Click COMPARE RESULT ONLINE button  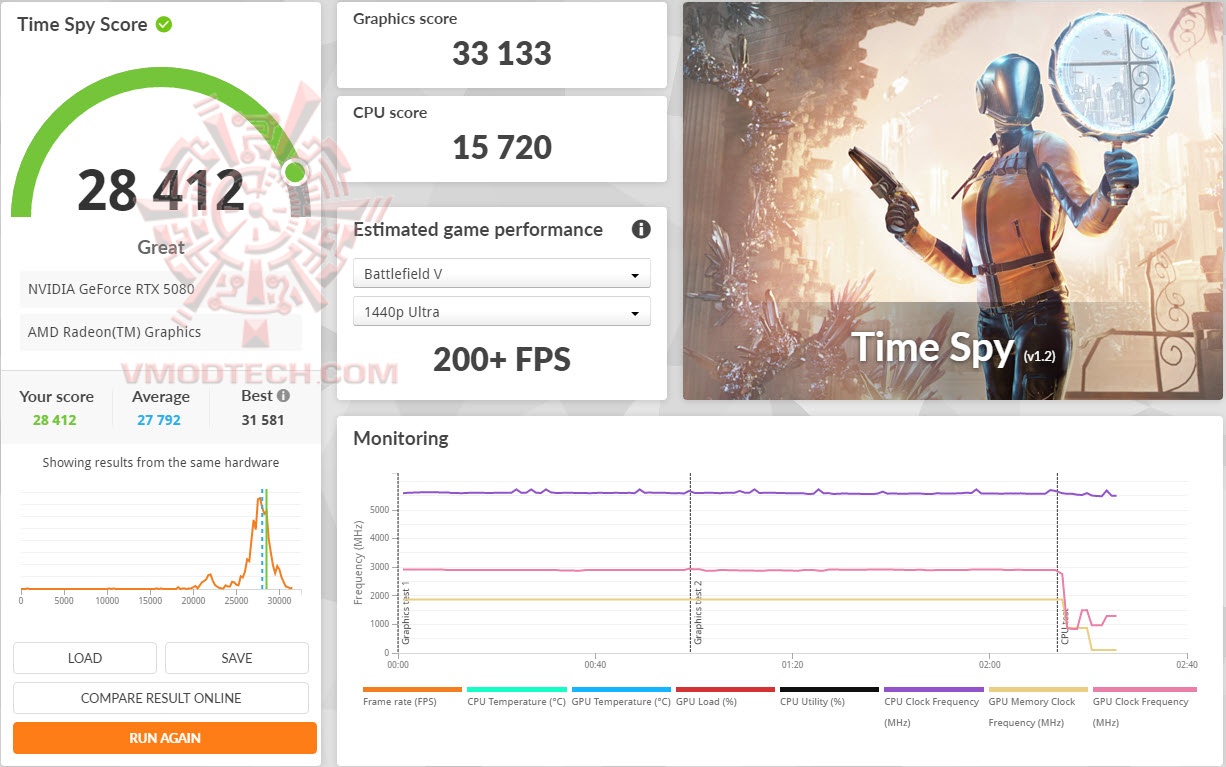pyautogui.click(x=161, y=698)
